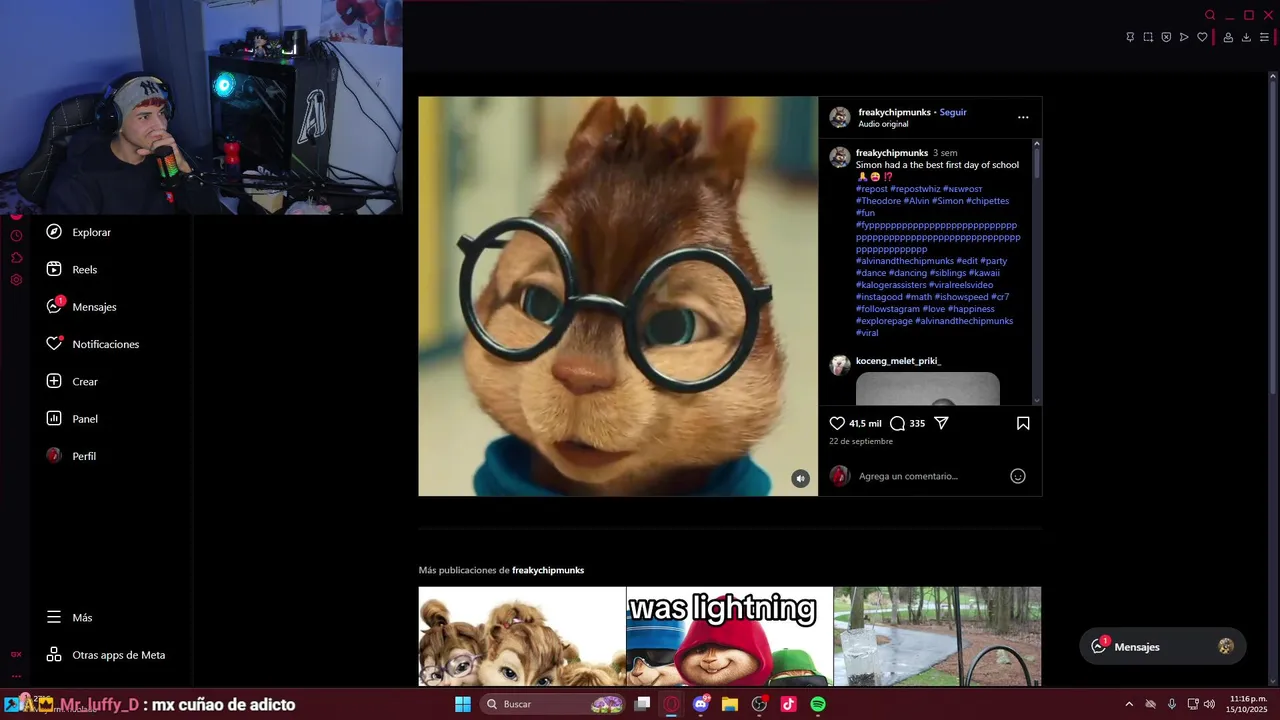Open koceng_melet_priki_ commenter profile
The width and height of the screenshot is (1280, 720).
[x=898, y=361]
